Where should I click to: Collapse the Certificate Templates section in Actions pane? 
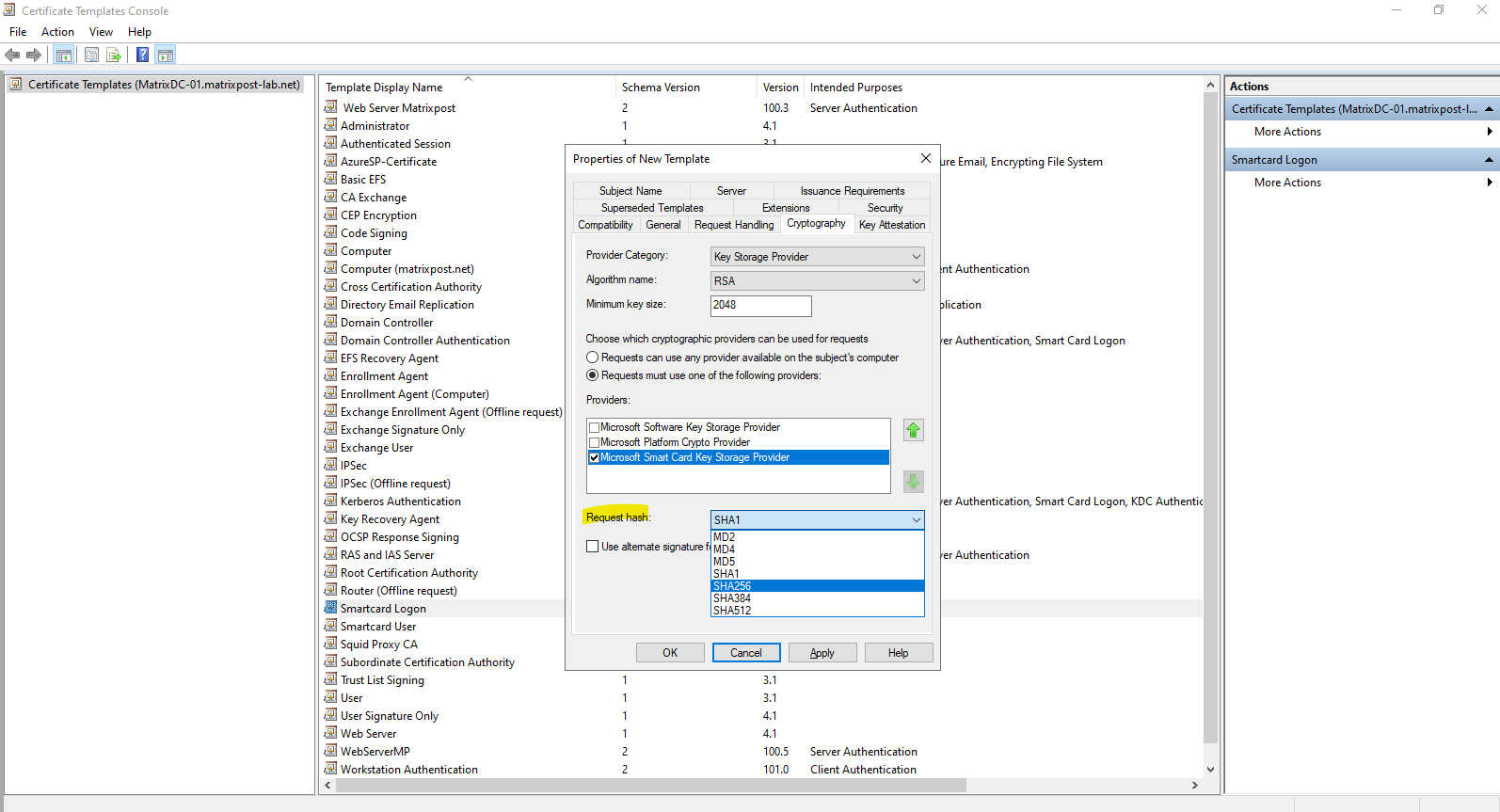pos(1489,109)
